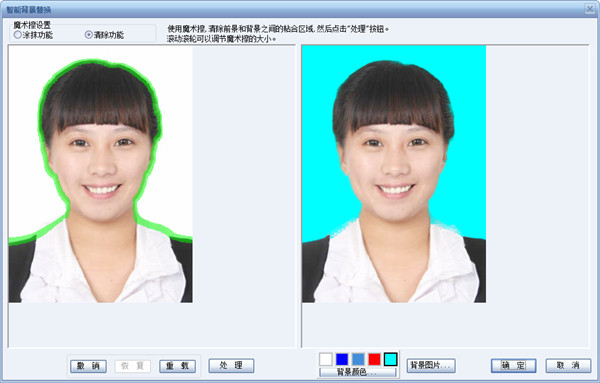Click the instruction text about 魔术擦

click(x=278, y=34)
